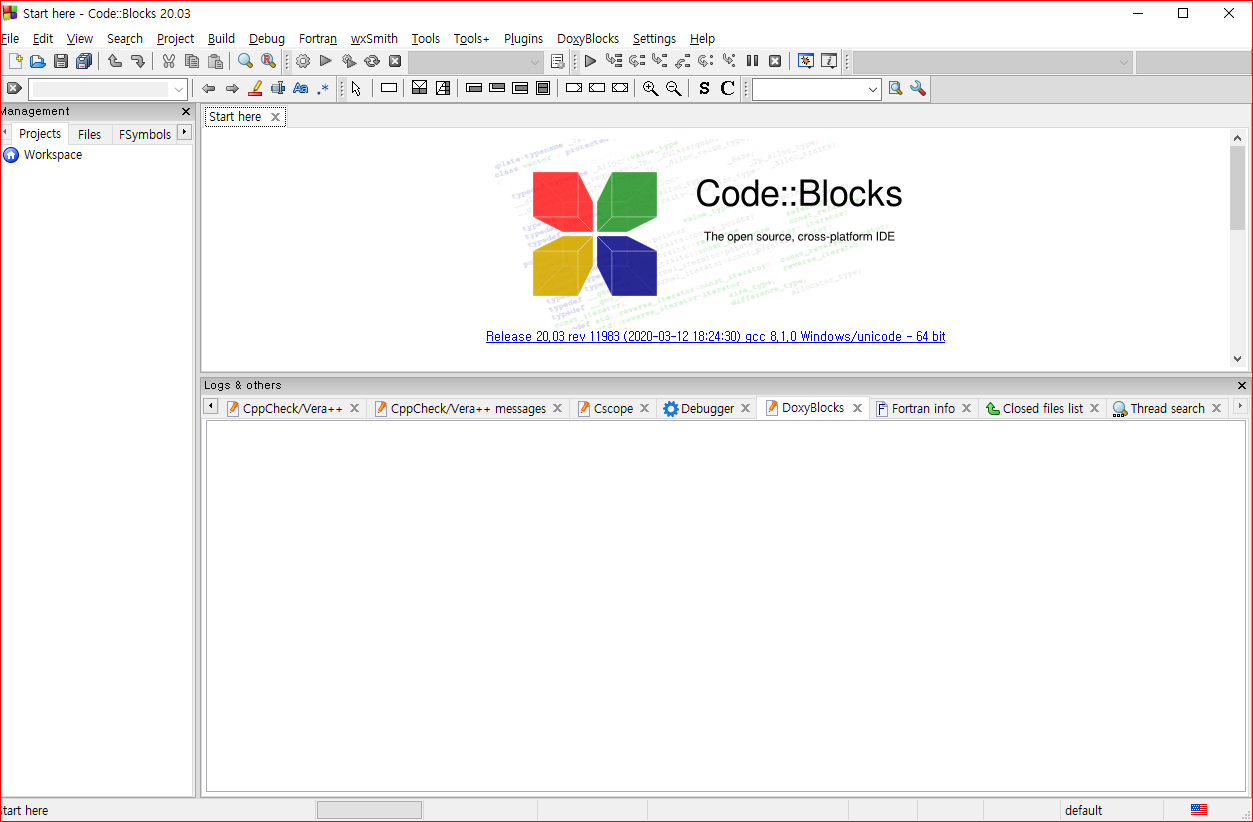The width and height of the screenshot is (1253, 822).
Task: Click the status bar progress gauge
Action: click(369, 810)
